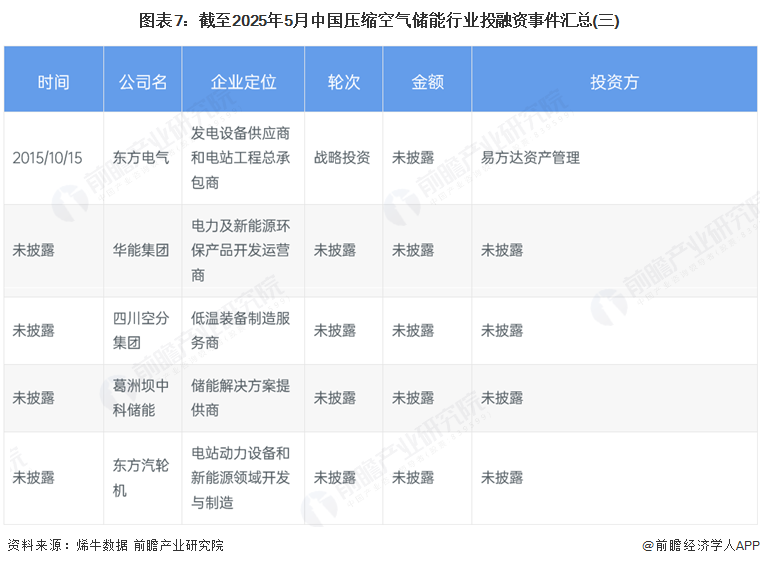Select the round cell 战略投资

coord(342,157)
